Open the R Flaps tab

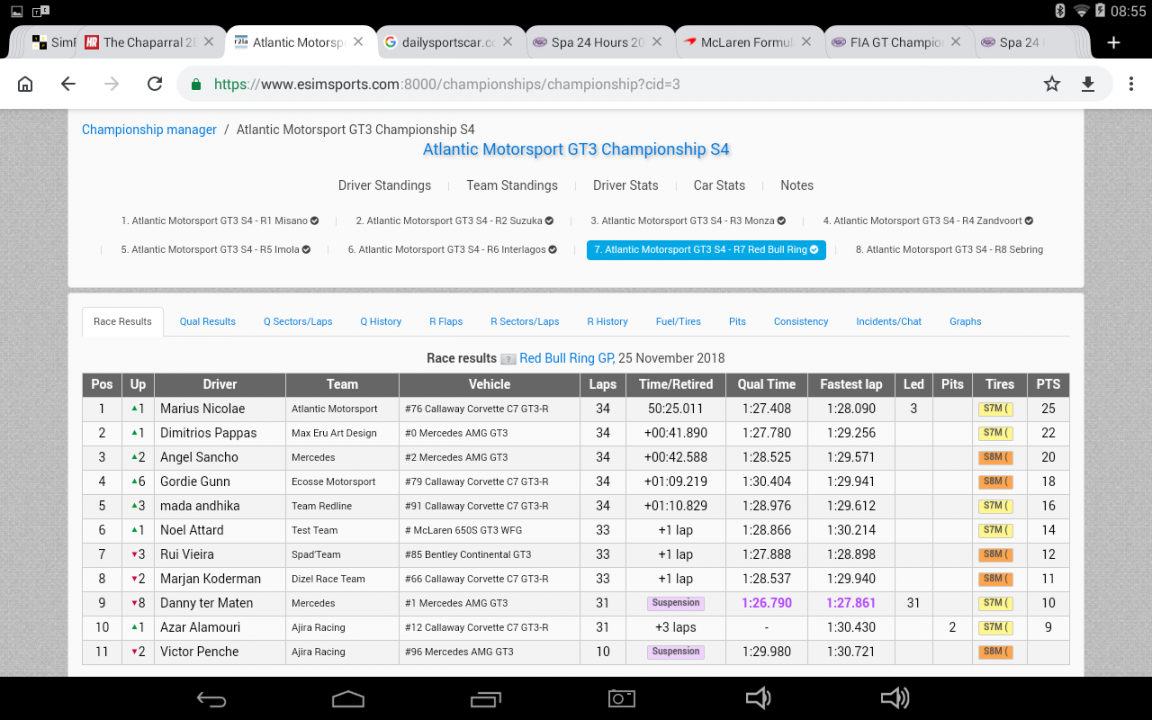pos(446,322)
